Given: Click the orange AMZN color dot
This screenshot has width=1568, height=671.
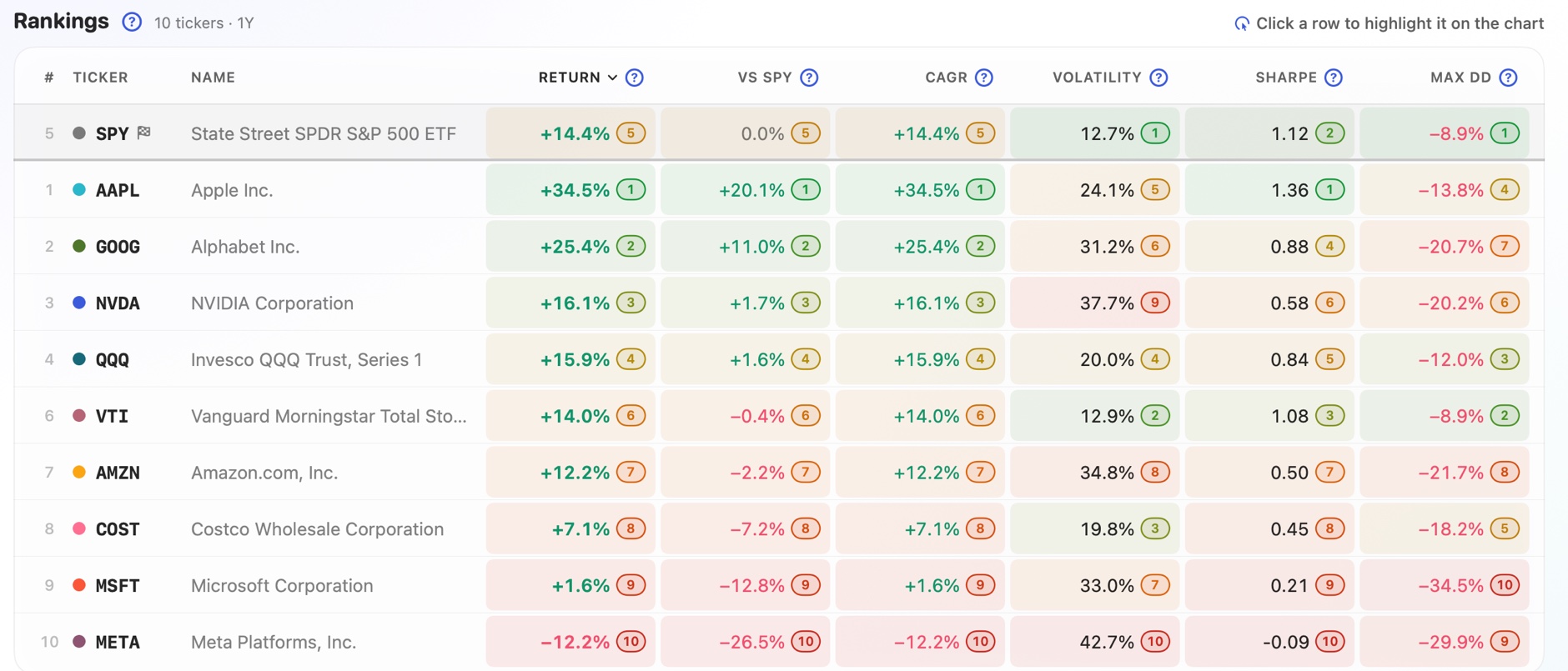Looking at the screenshot, I should (79, 472).
